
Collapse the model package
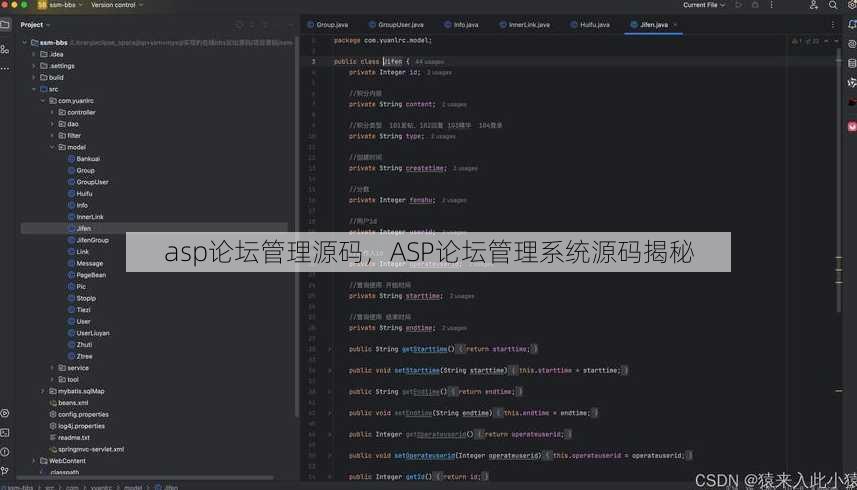tap(52, 147)
